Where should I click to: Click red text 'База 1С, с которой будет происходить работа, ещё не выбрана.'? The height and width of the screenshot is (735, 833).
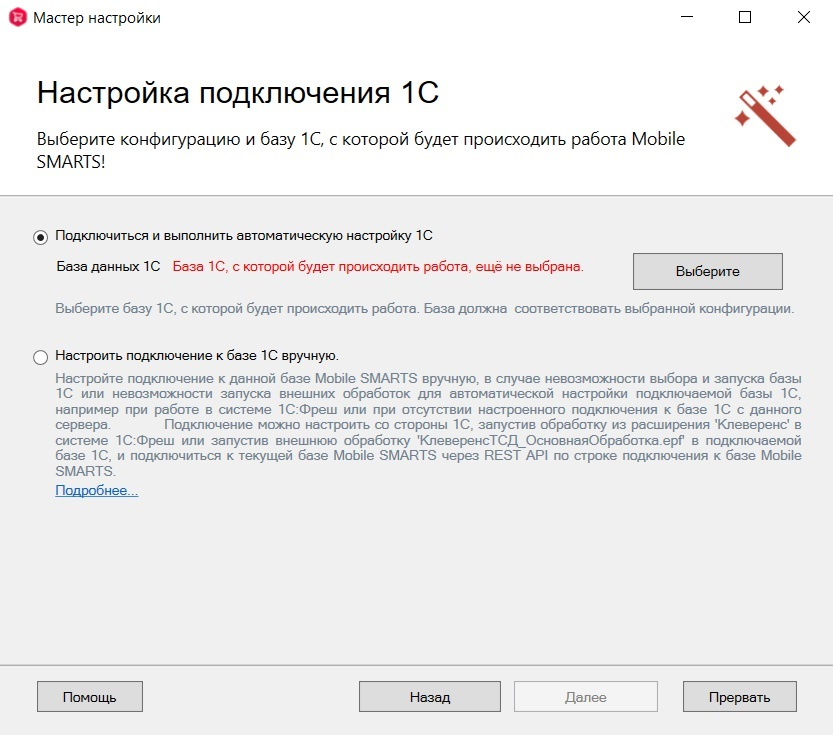click(378, 267)
